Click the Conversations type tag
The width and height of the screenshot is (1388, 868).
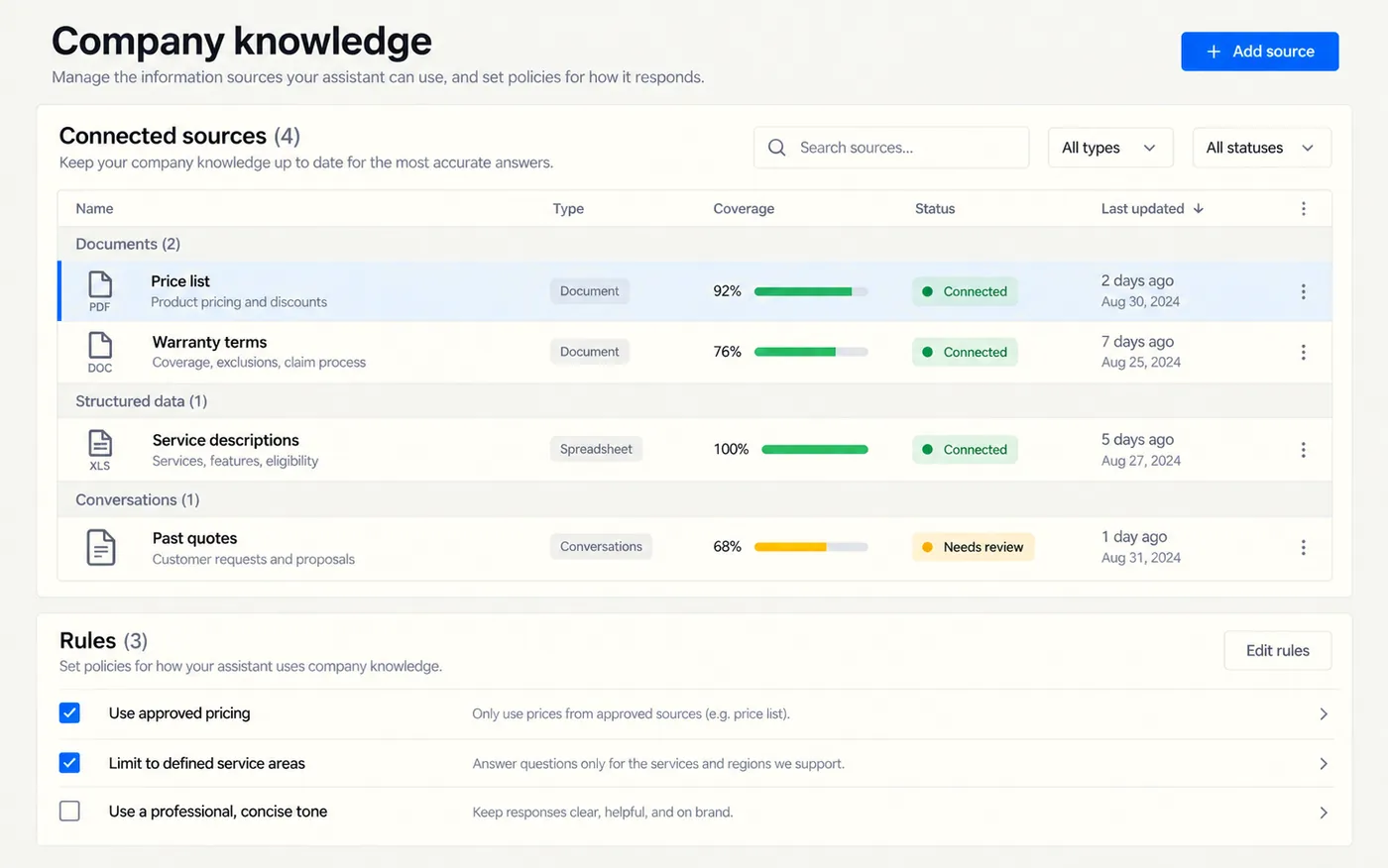pos(601,546)
